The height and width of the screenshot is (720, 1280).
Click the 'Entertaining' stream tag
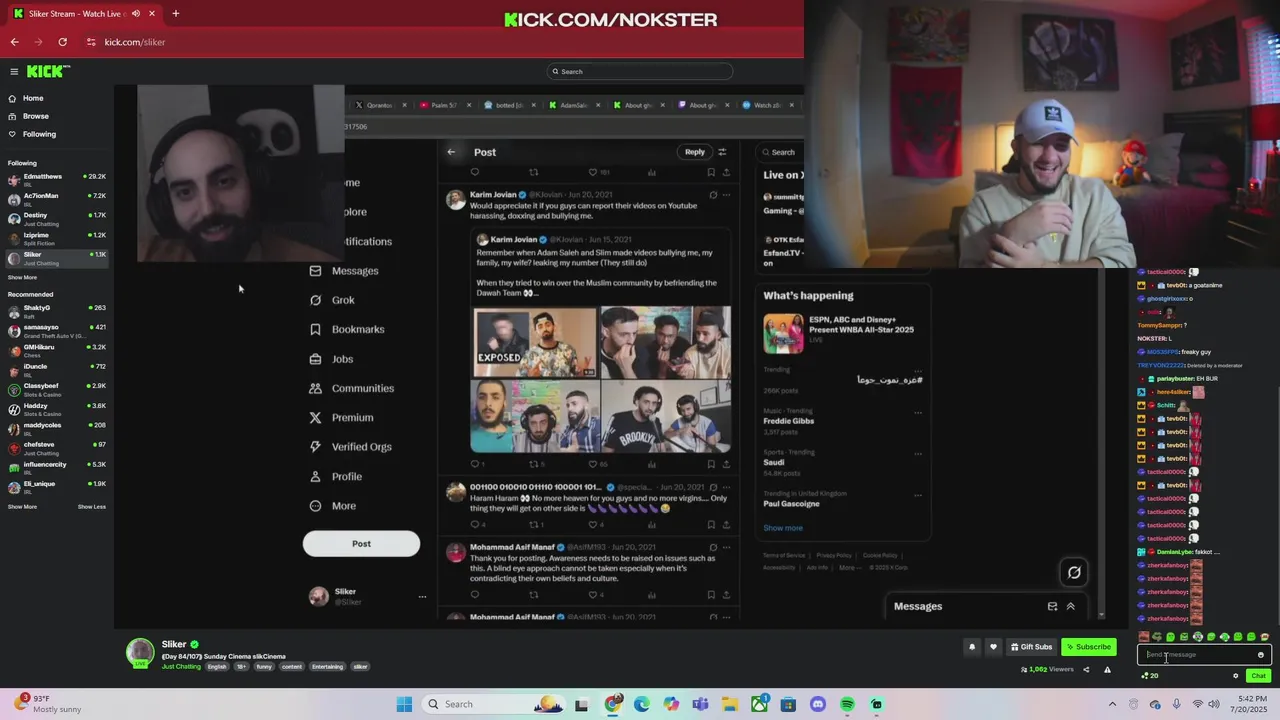pyautogui.click(x=327, y=666)
